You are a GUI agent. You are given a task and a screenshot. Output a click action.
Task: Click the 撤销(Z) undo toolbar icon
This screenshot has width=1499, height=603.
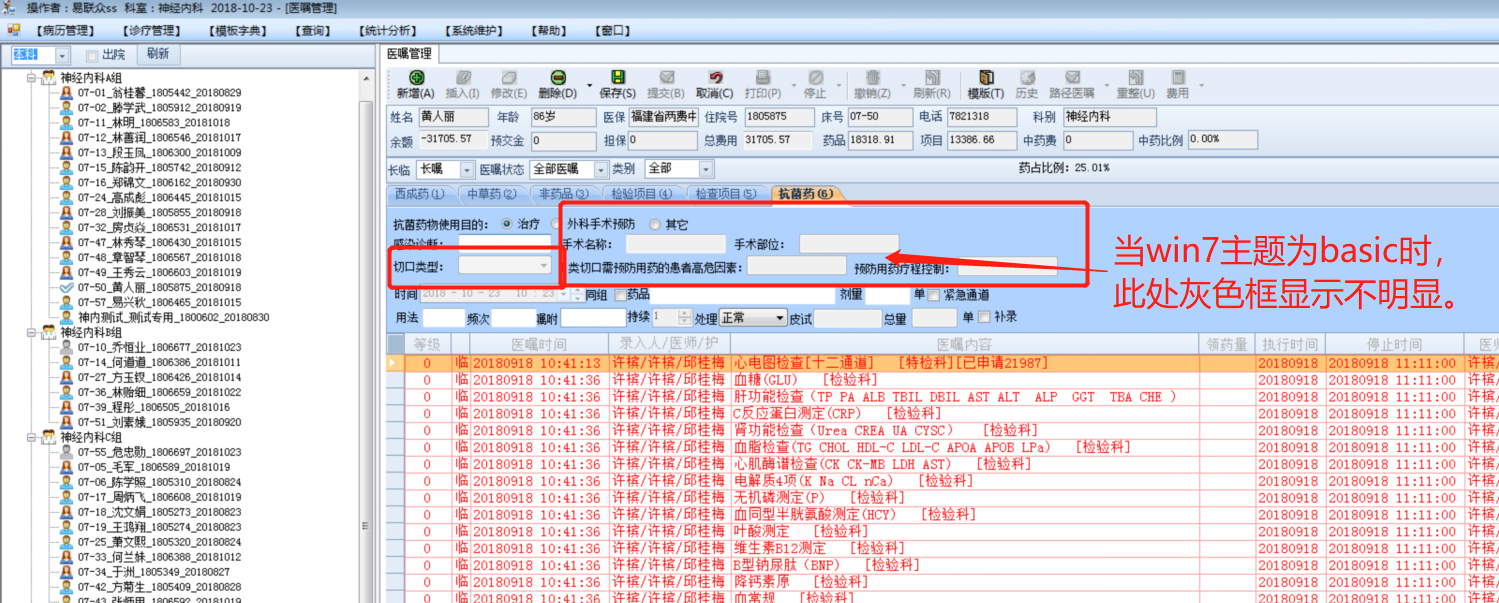pos(872,78)
